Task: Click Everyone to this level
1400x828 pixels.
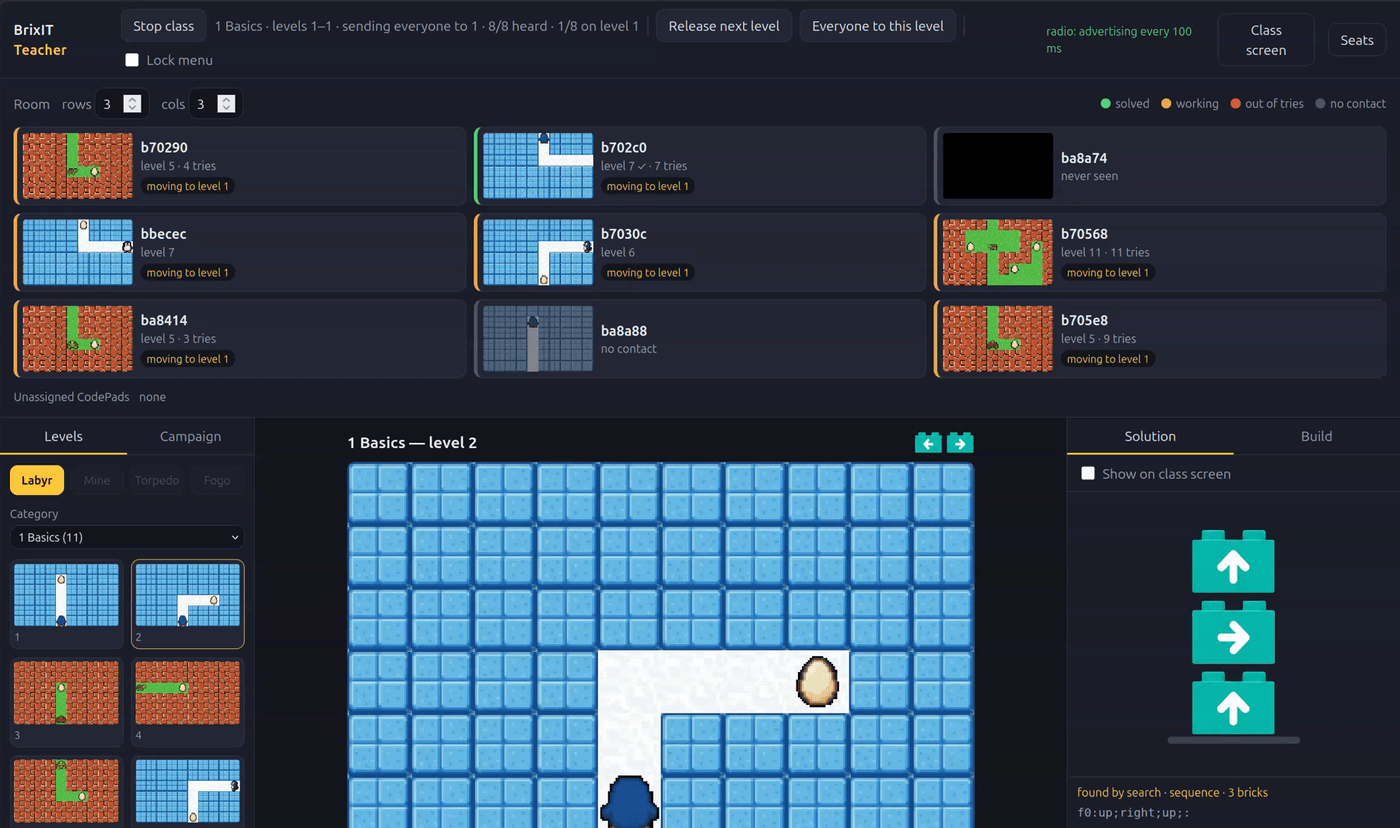Action: (x=878, y=26)
